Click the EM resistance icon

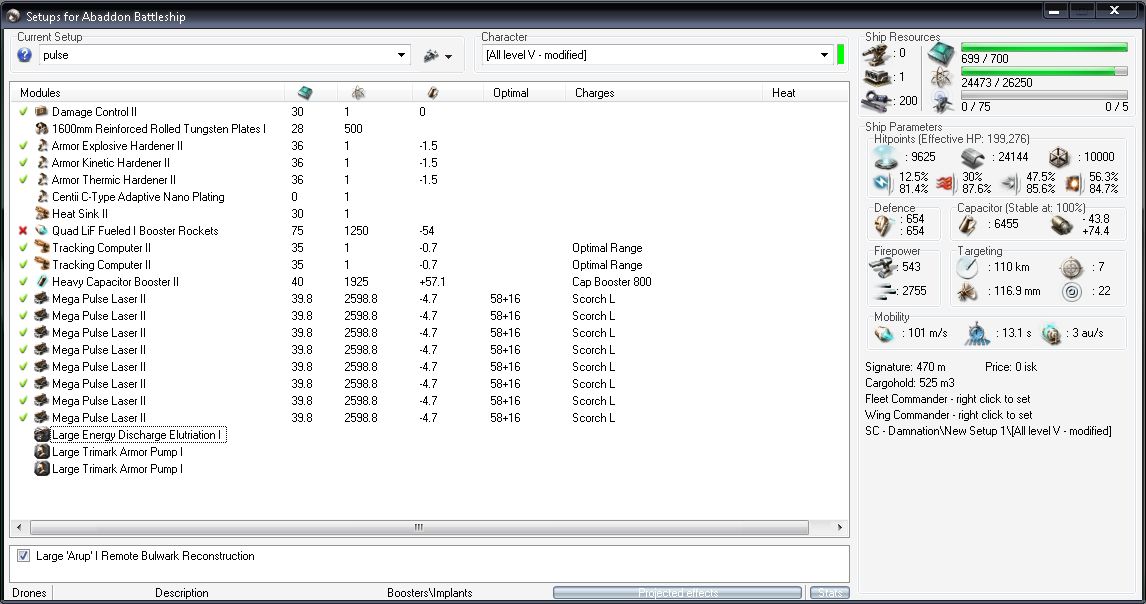[x=883, y=183]
